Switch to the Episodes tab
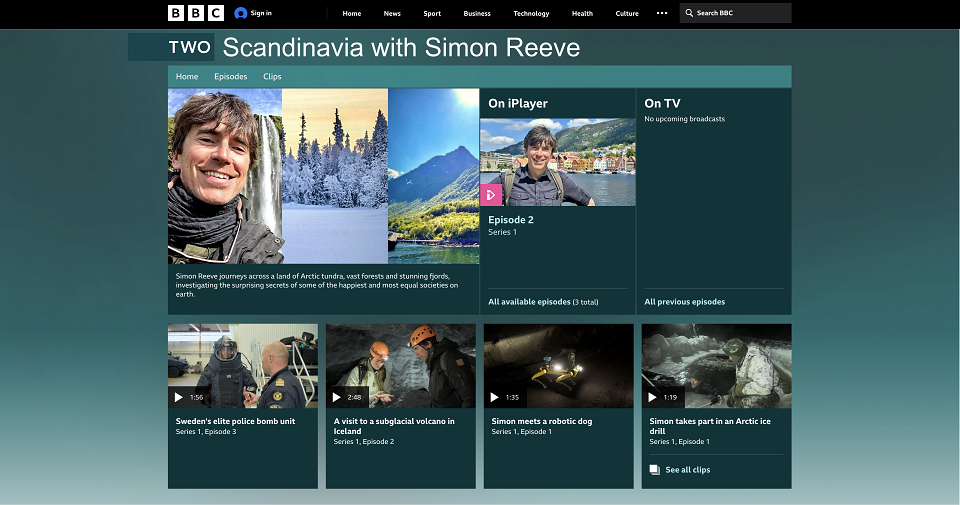 (231, 77)
